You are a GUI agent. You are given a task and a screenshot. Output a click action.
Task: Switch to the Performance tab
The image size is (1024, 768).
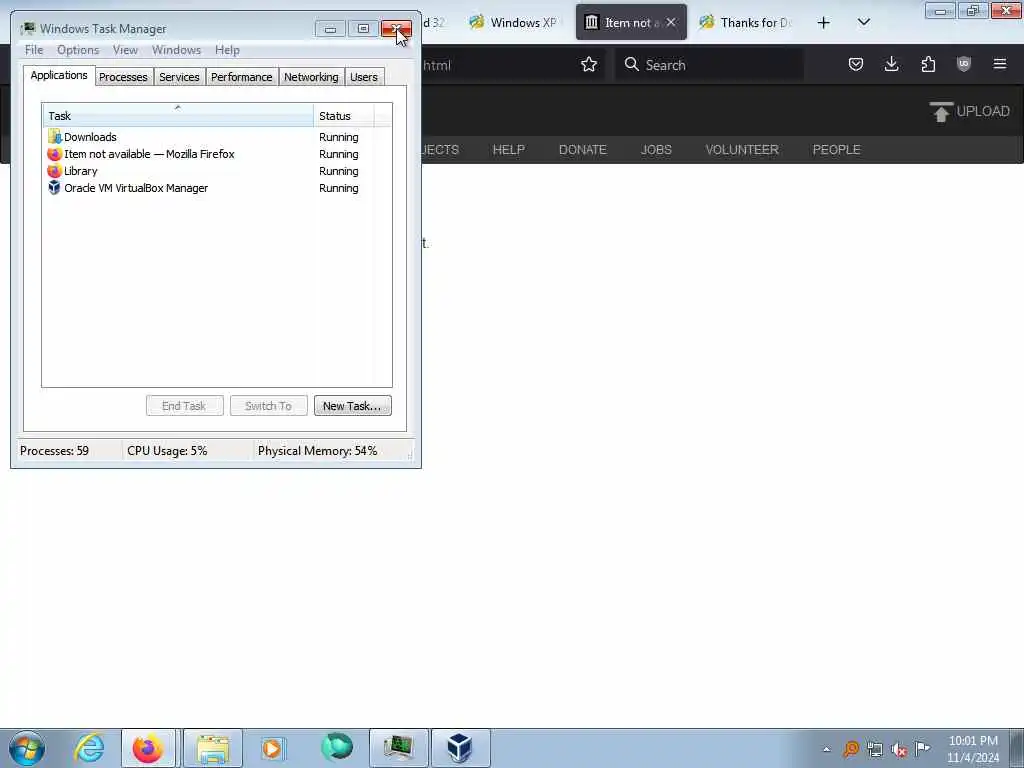pos(242,77)
